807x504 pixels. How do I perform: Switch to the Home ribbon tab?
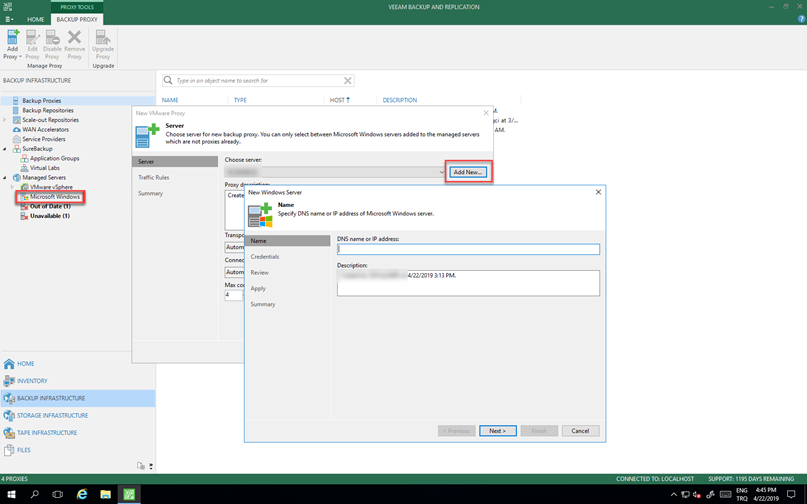click(x=35, y=19)
